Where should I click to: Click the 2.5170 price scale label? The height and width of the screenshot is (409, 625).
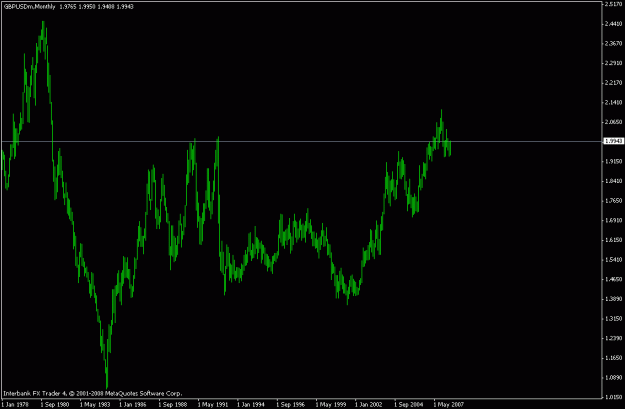click(613, 4)
